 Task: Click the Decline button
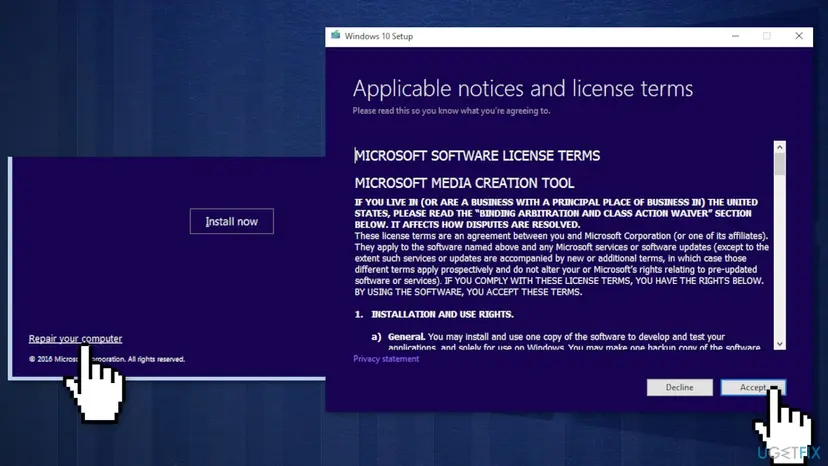[x=680, y=387]
